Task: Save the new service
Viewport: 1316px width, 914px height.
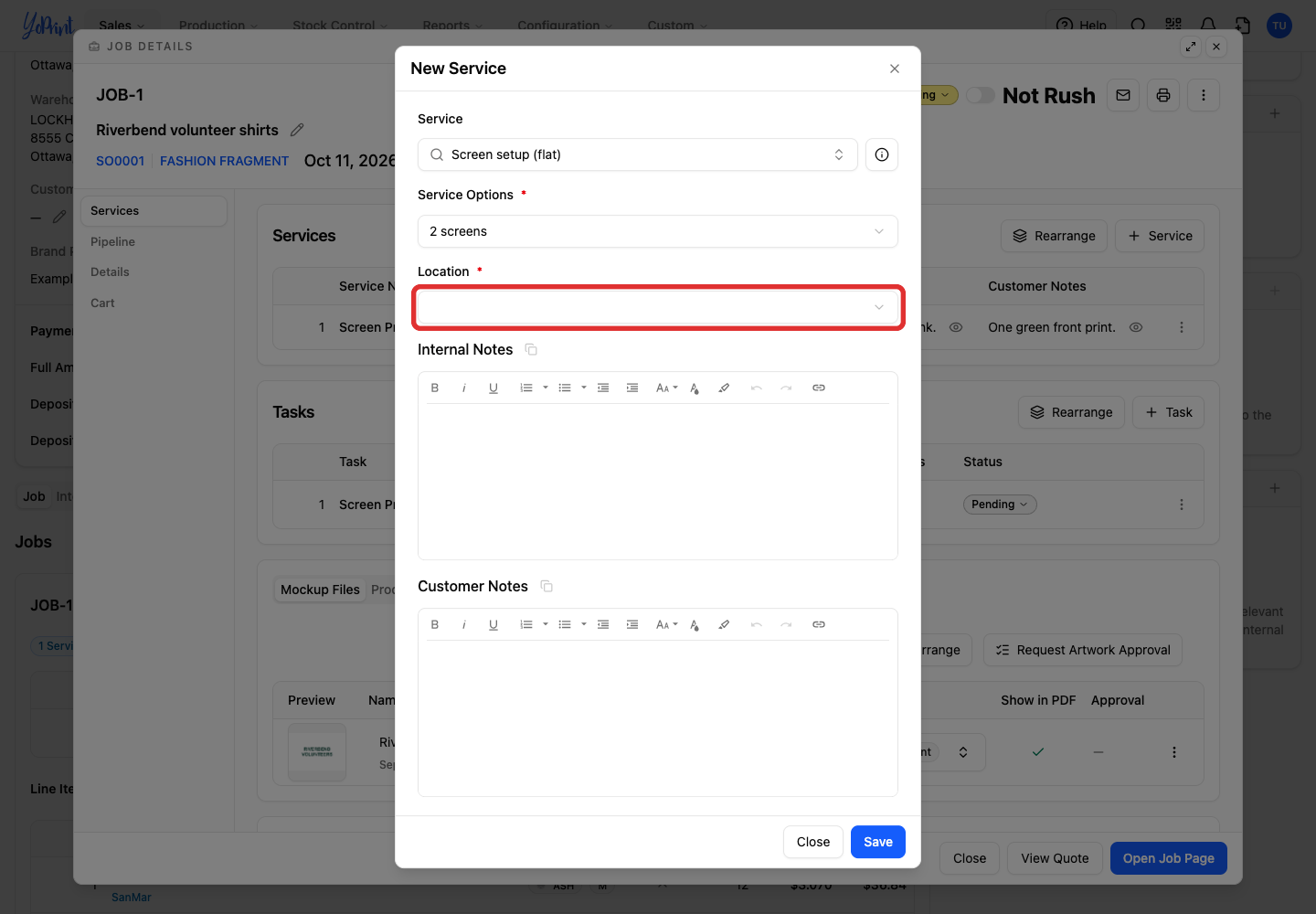Action: (878, 842)
